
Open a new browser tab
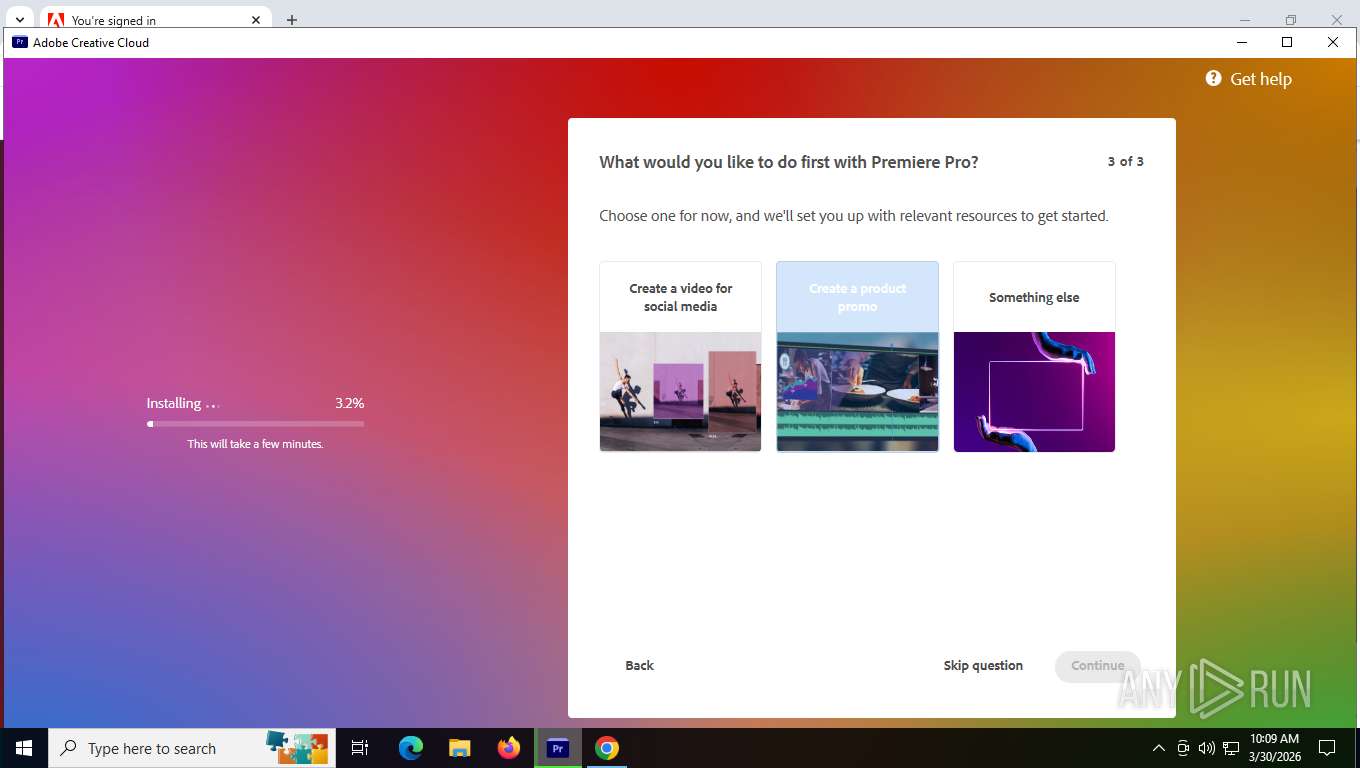click(x=291, y=20)
